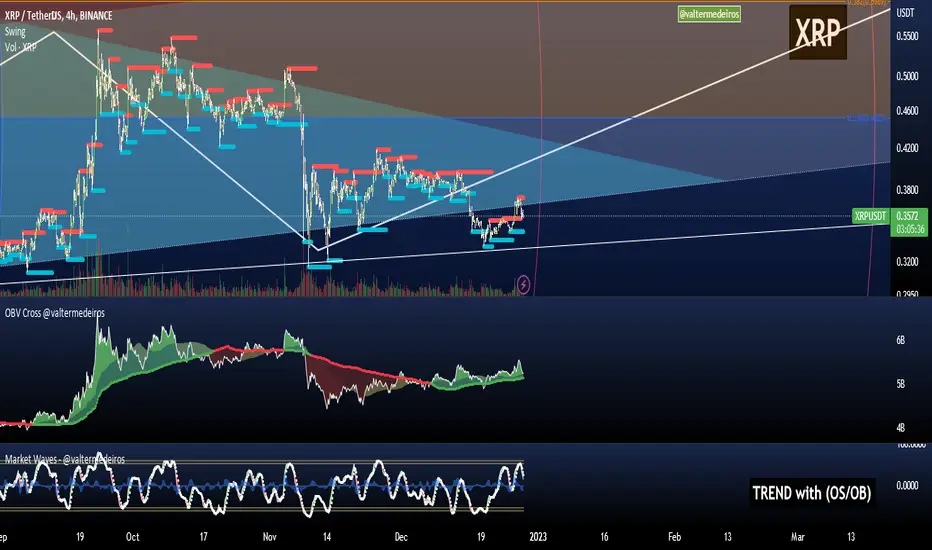932x550 pixels.
Task: Click the 0.4600 price axis value
Action: coord(907,111)
